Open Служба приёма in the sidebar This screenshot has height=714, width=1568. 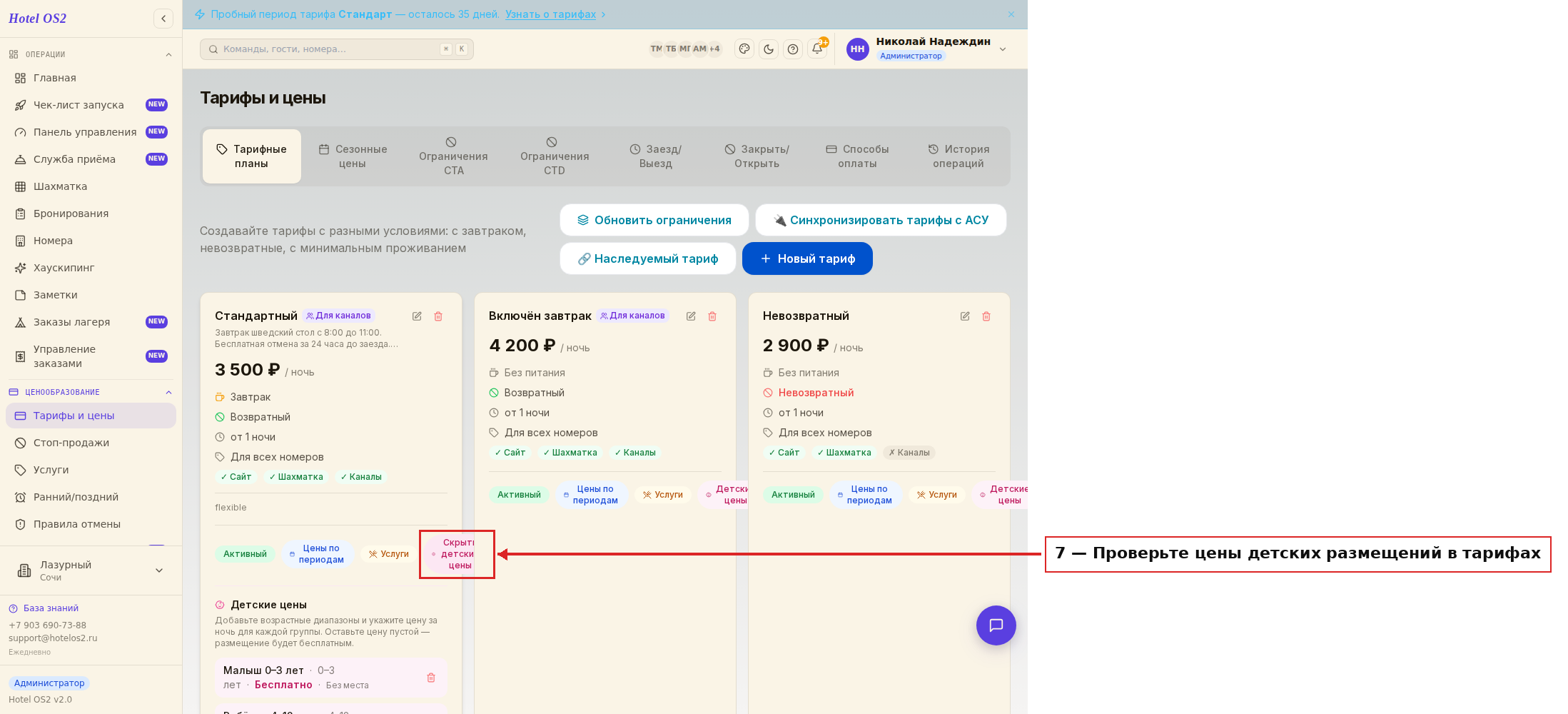point(91,159)
